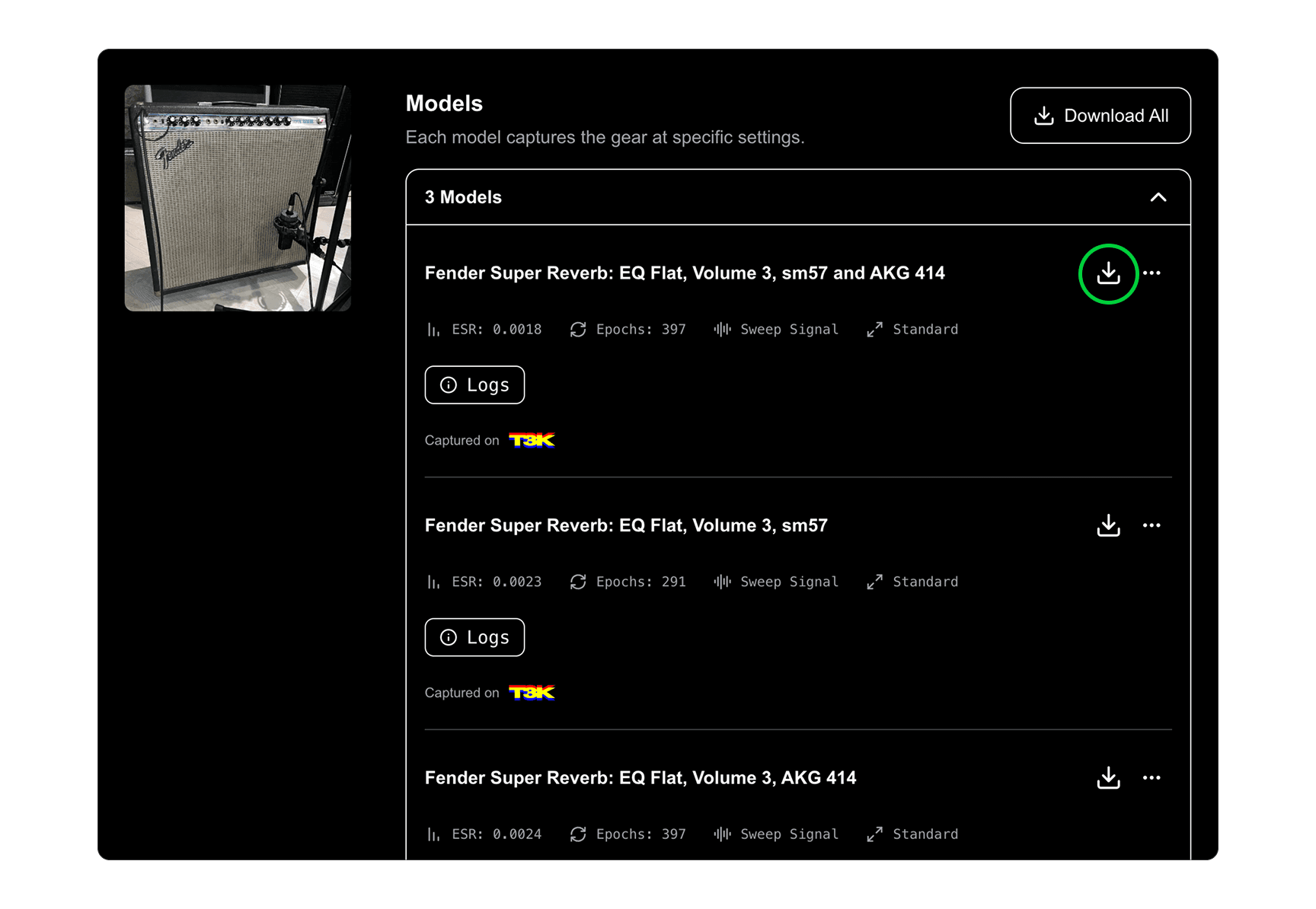This screenshot has height=909, width=1316.
Task: Click the T3K logo under the sm57 model
Action: 532,693
